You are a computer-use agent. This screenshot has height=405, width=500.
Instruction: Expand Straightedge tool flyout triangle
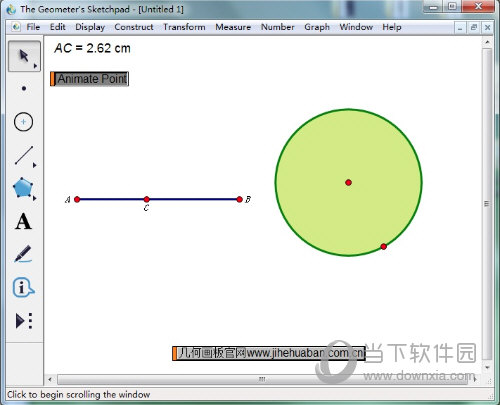(34, 165)
